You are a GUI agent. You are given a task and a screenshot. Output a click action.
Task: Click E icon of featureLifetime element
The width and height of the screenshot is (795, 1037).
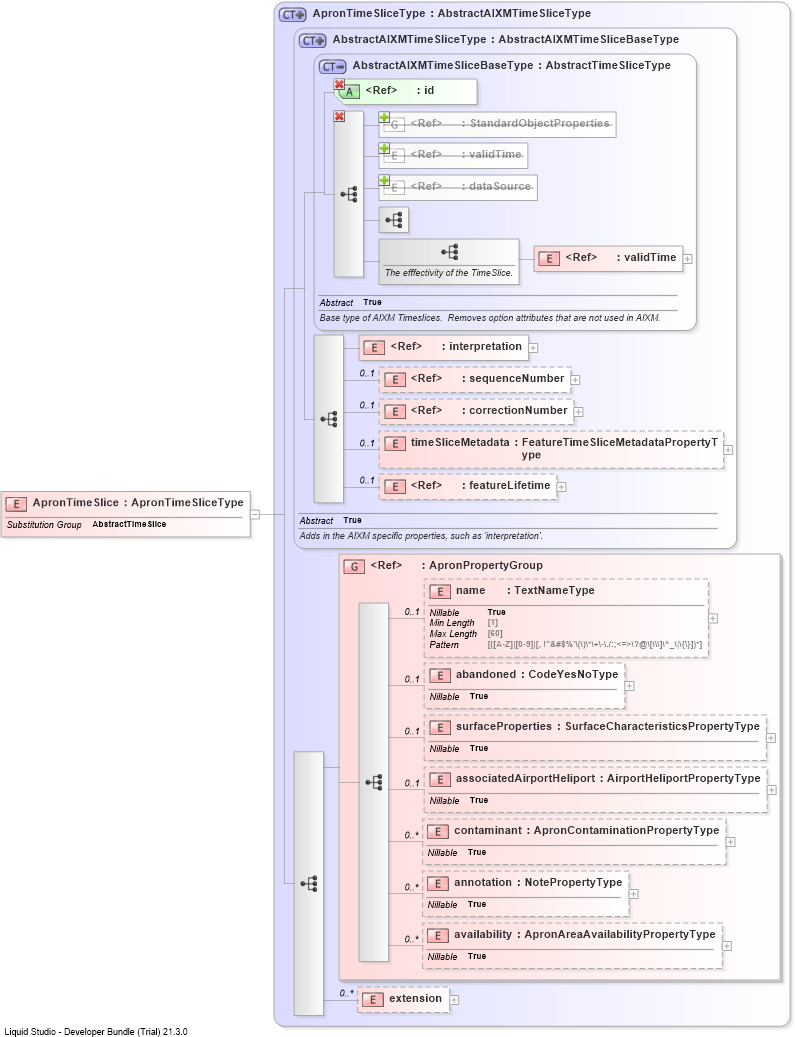395,487
